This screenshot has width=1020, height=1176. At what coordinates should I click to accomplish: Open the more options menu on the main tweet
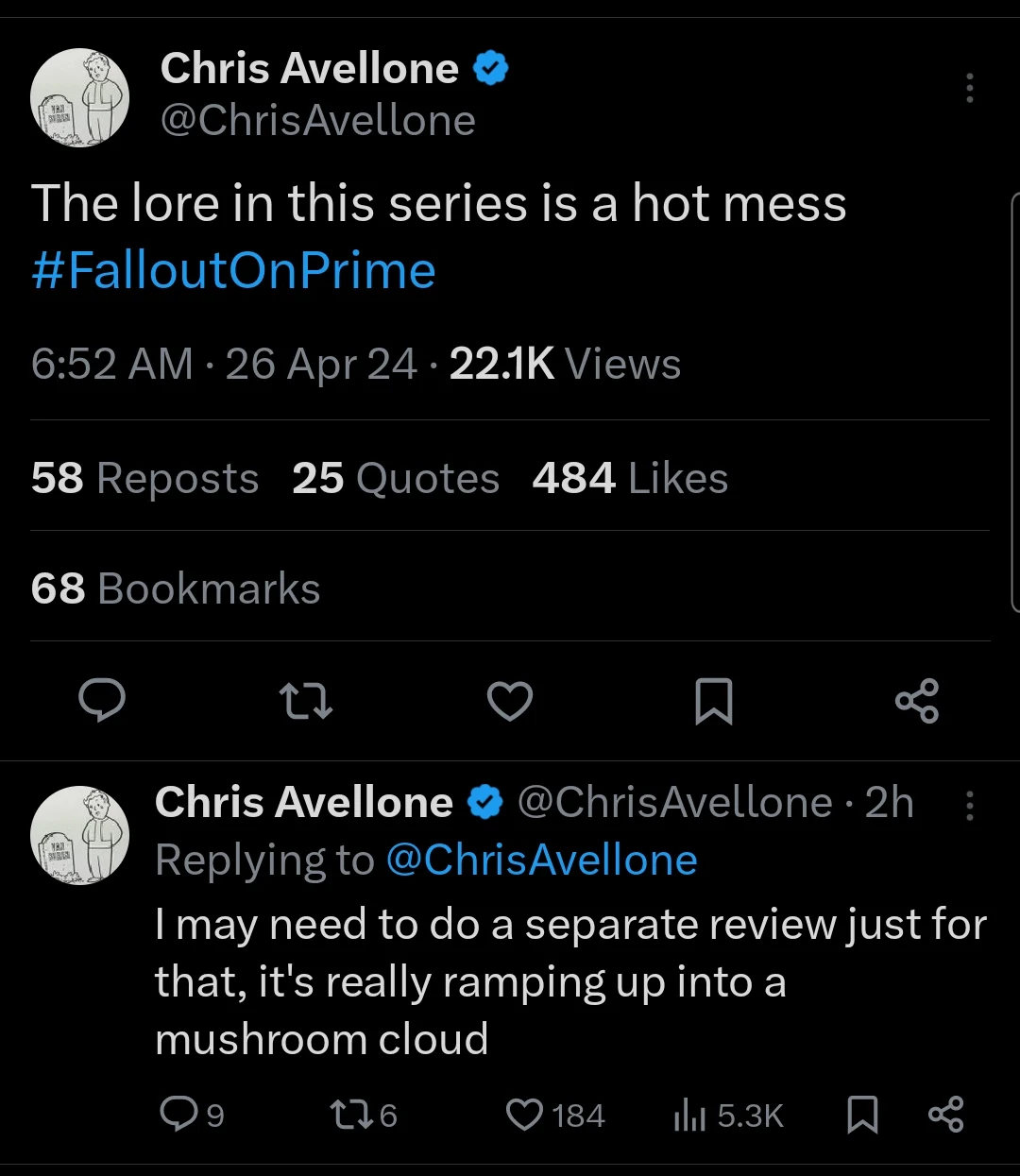(970, 88)
